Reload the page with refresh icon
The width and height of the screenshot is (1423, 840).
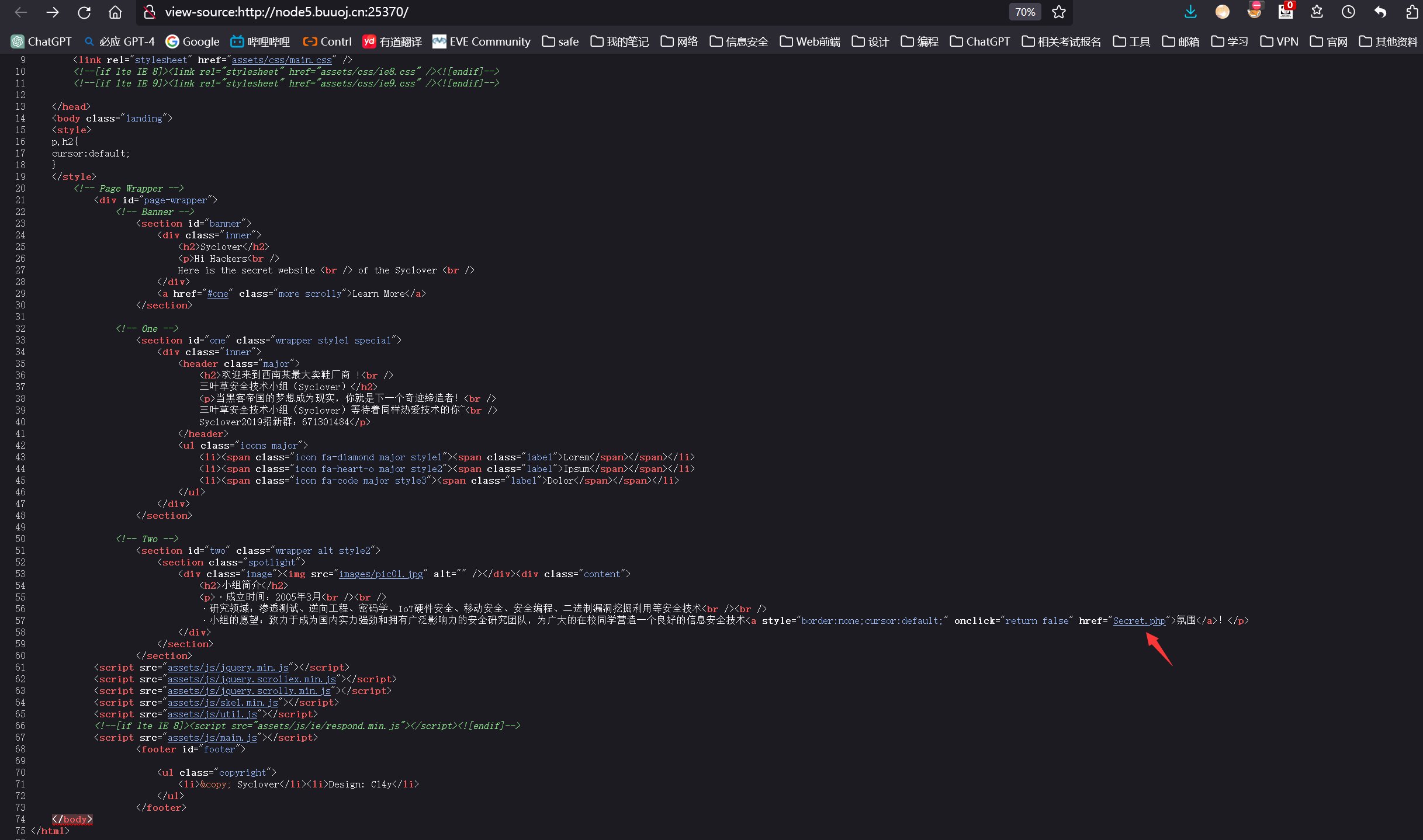84,12
